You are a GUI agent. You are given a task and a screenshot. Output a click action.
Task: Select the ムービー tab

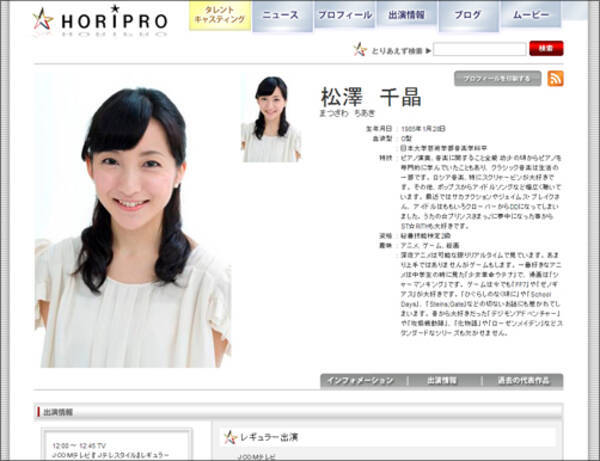click(530, 16)
